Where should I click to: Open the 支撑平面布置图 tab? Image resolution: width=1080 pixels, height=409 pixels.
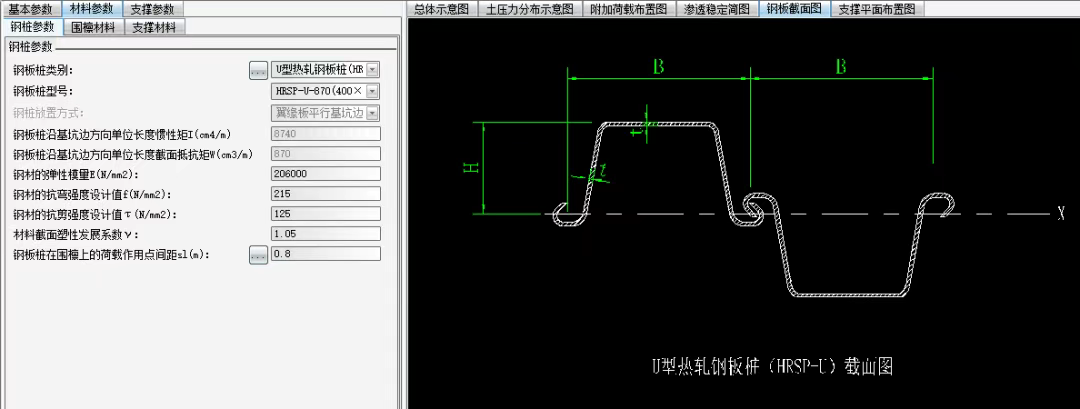click(877, 9)
